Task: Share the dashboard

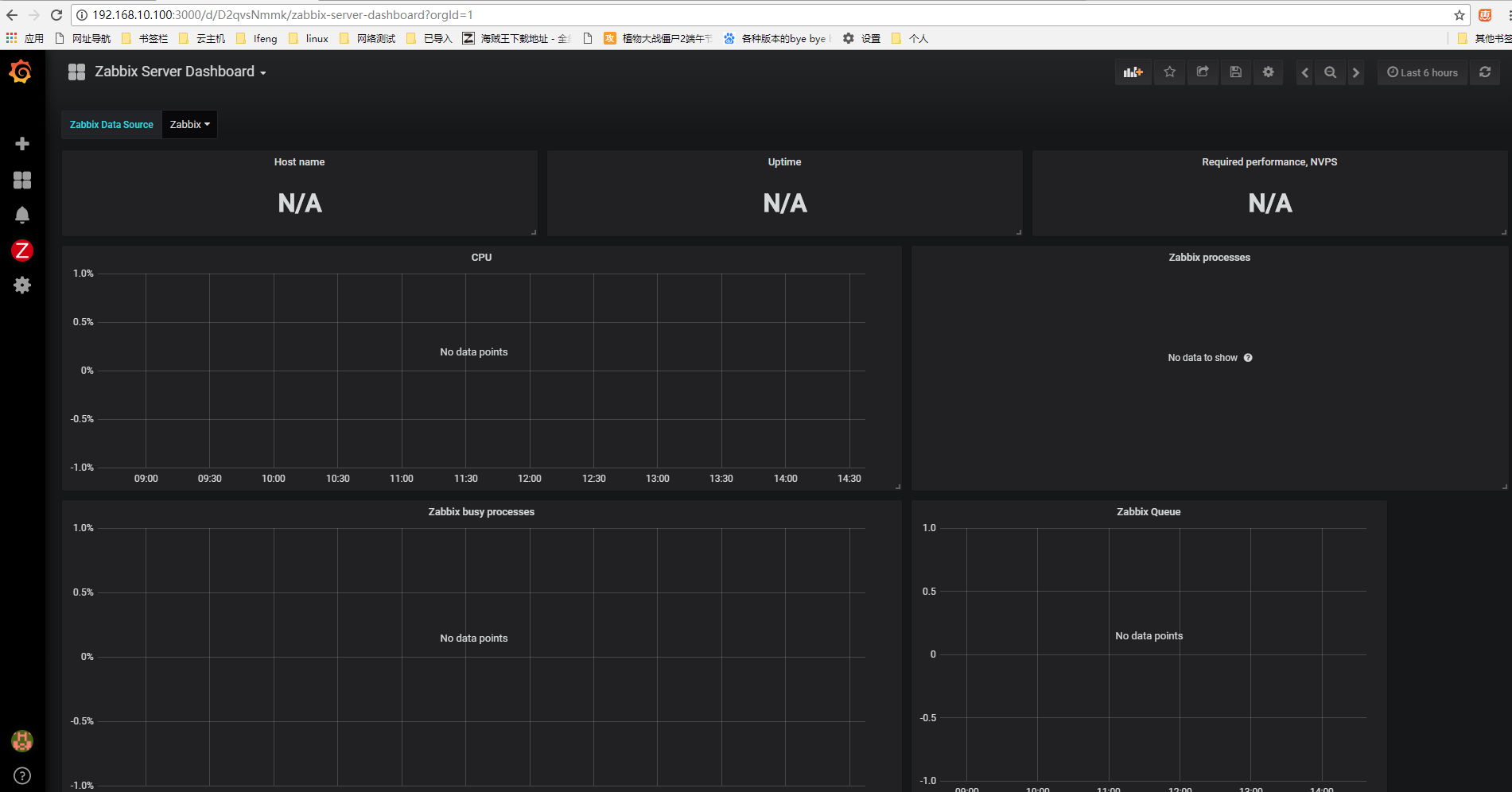Action: [x=1203, y=72]
